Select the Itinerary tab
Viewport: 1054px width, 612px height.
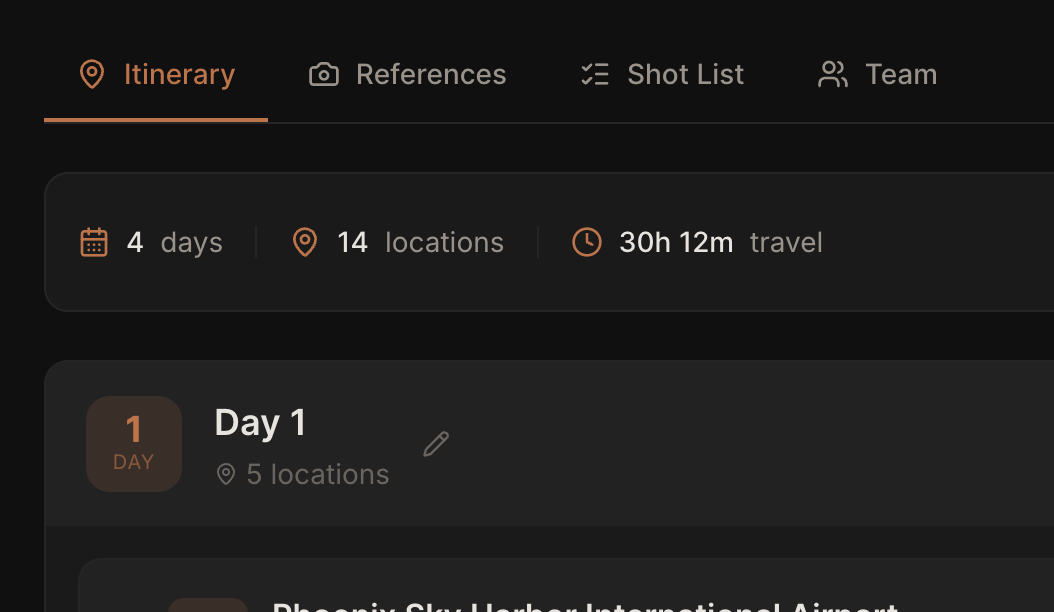coord(155,74)
